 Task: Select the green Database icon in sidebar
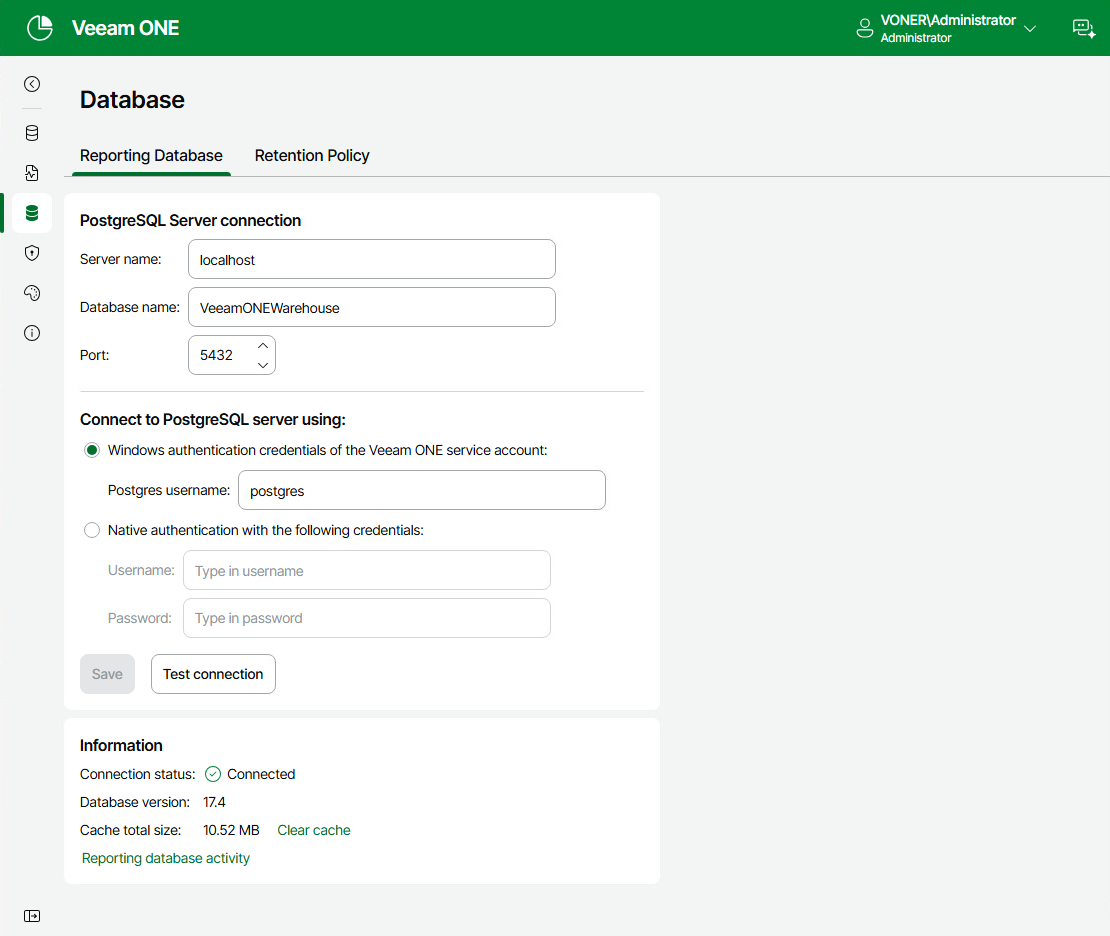(x=32, y=213)
